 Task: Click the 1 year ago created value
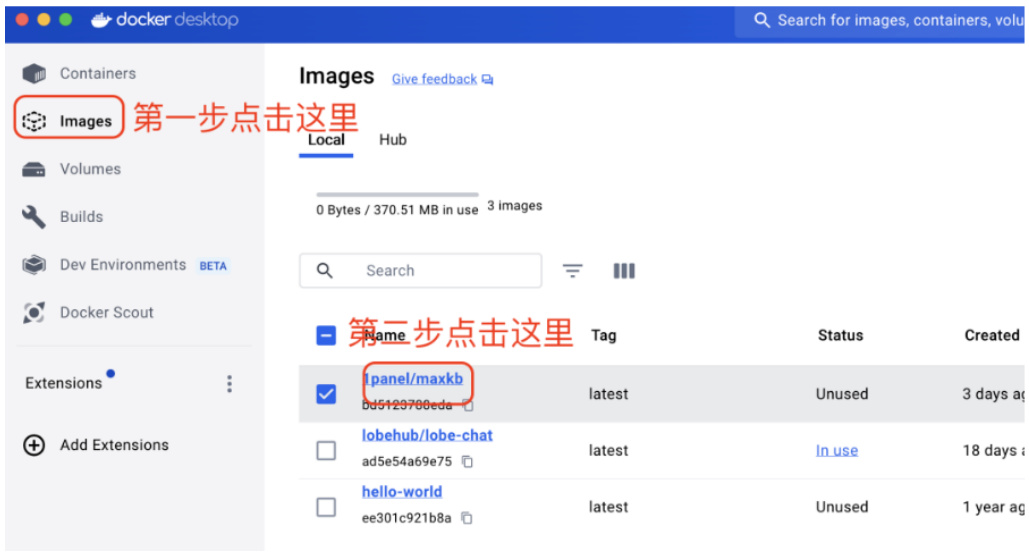coord(993,507)
